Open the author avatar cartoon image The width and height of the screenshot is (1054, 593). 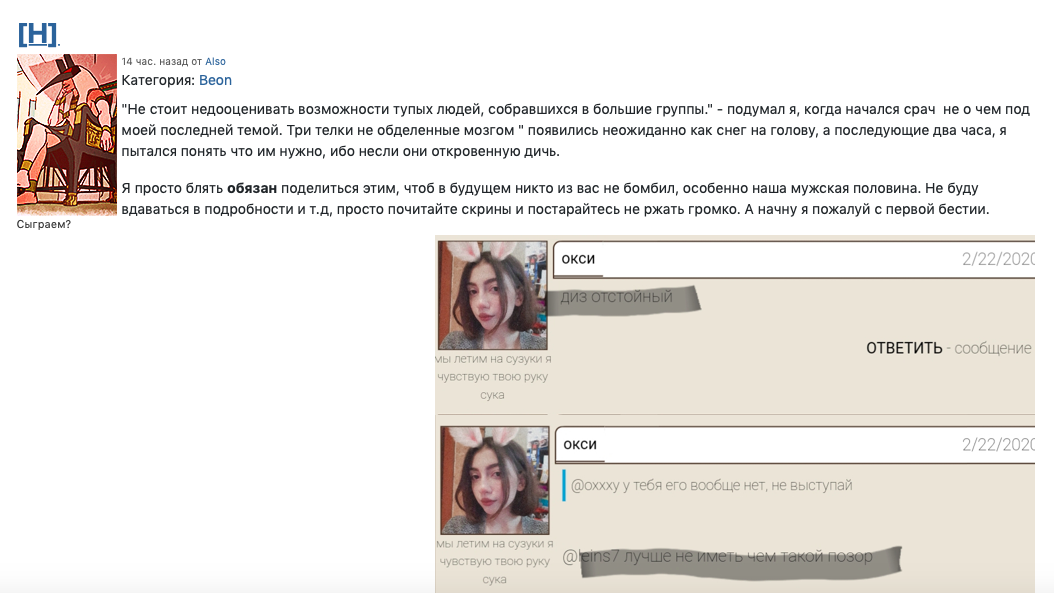pyautogui.click(x=67, y=134)
